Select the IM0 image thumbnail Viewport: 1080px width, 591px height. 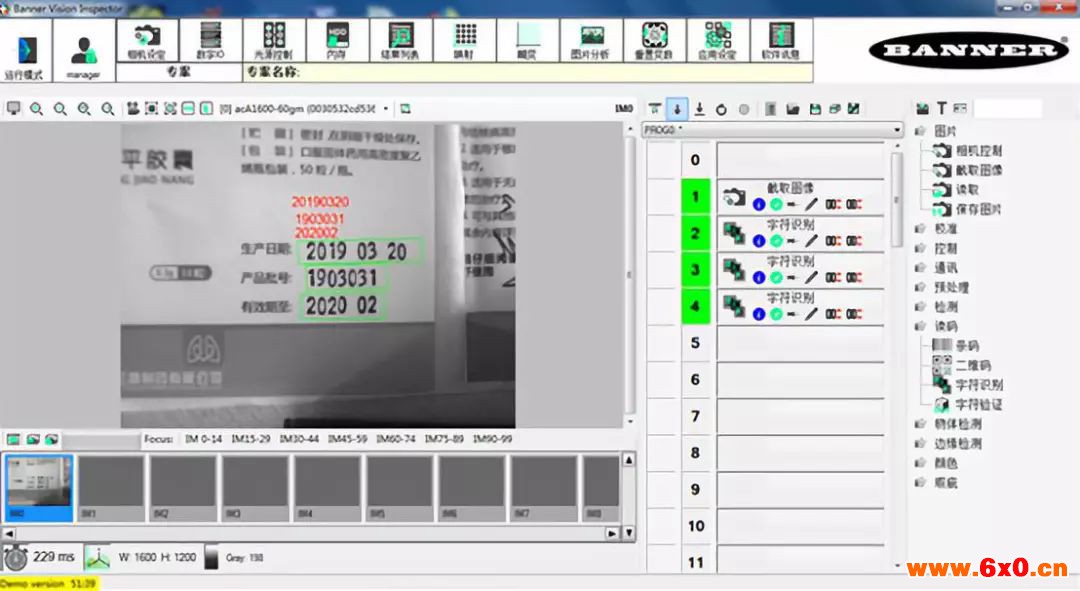click(39, 487)
